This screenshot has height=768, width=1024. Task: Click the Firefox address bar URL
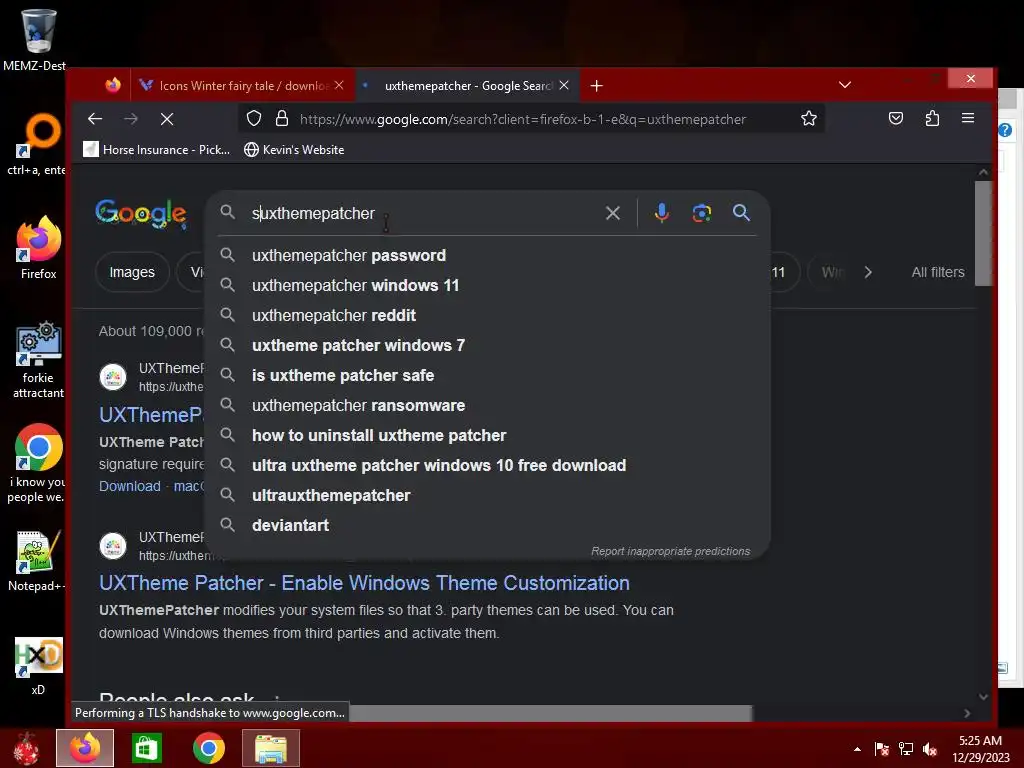(522, 119)
